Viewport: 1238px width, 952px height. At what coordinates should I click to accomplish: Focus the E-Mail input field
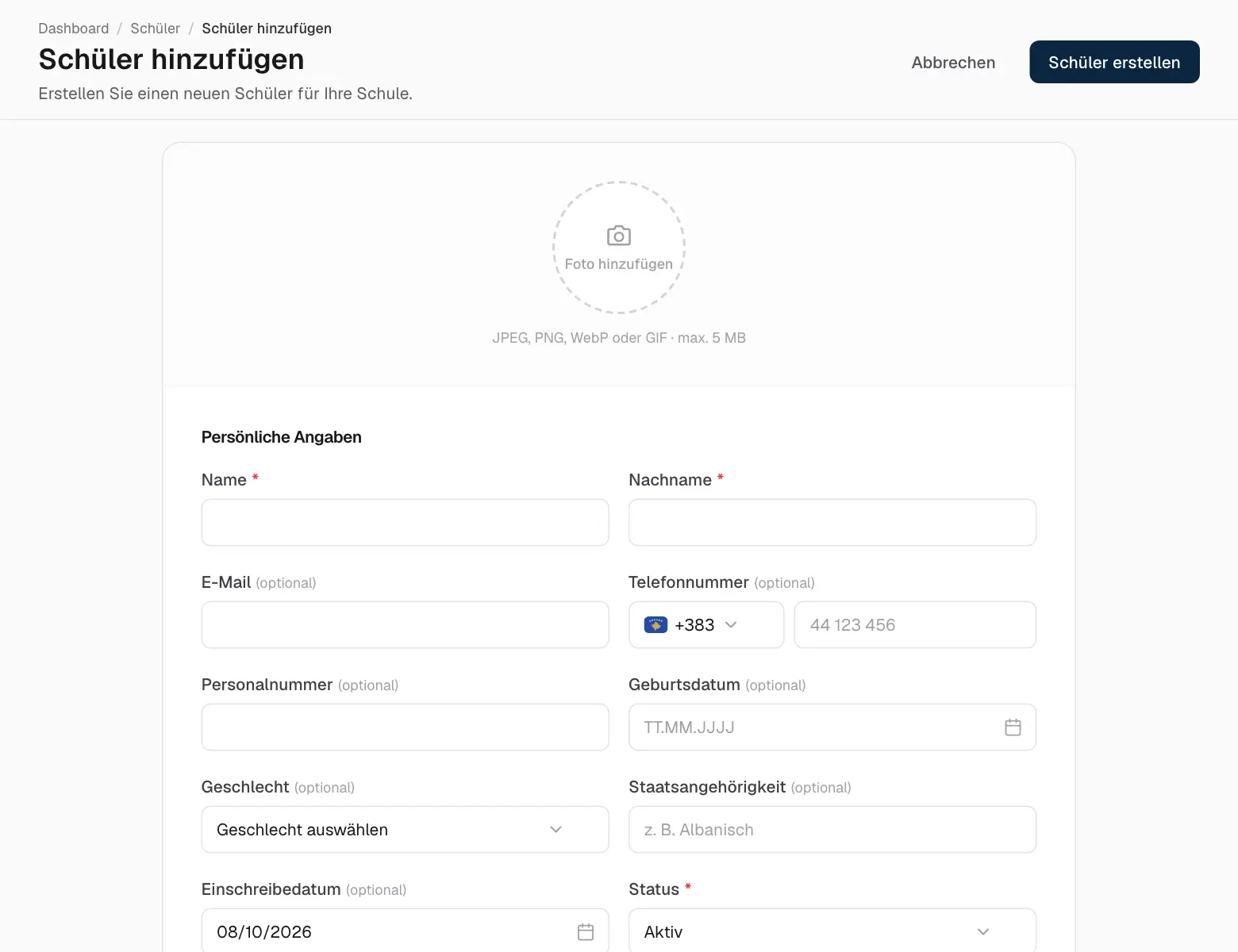click(405, 624)
